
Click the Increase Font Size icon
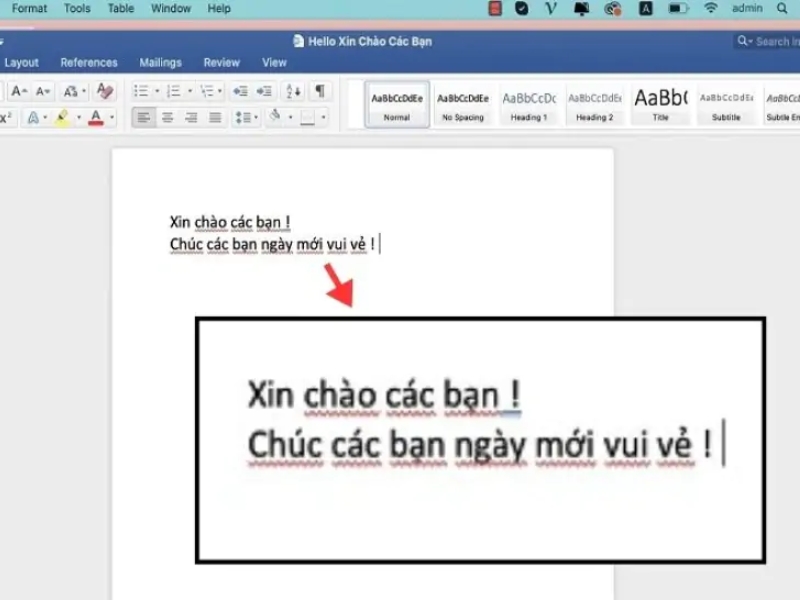pos(19,91)
